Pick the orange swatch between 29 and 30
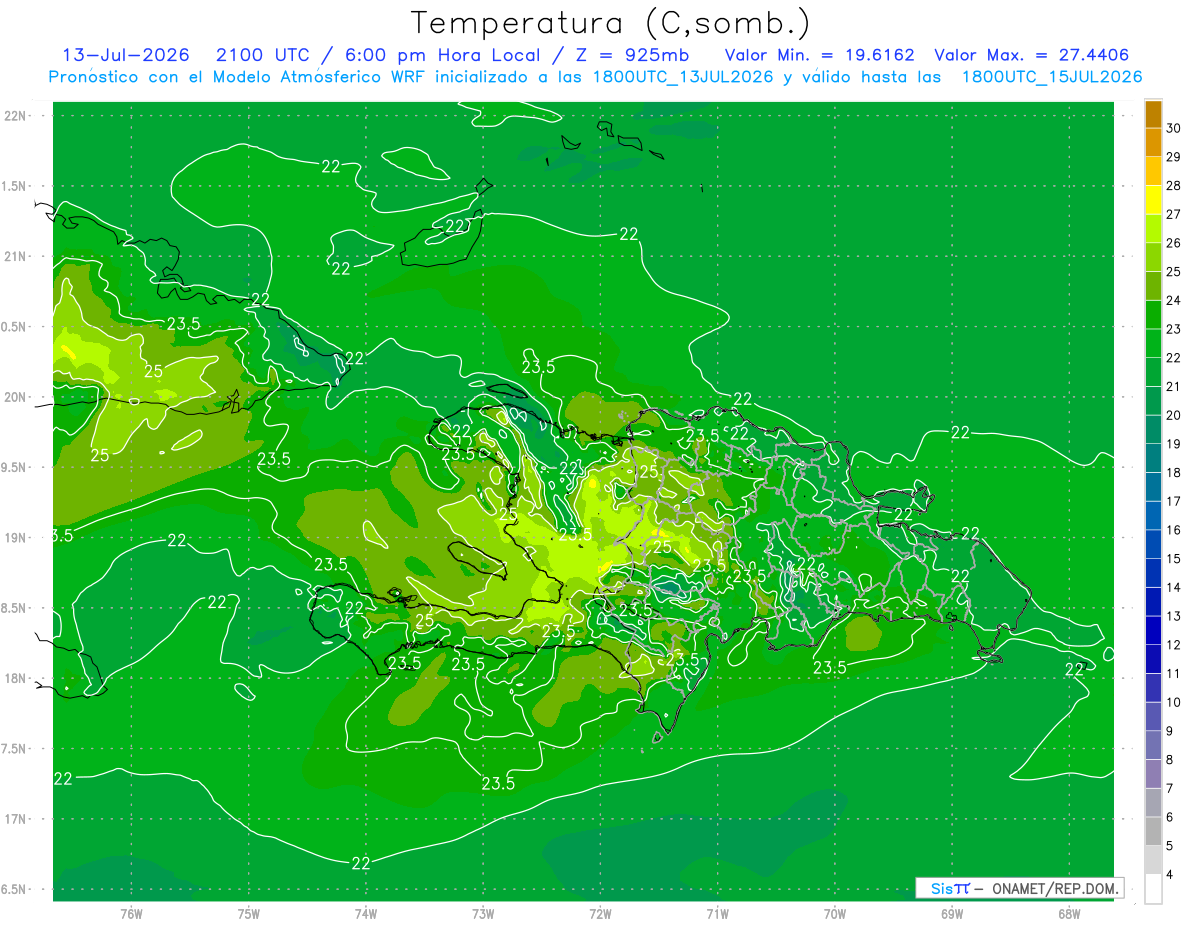 click(1153, 143)
